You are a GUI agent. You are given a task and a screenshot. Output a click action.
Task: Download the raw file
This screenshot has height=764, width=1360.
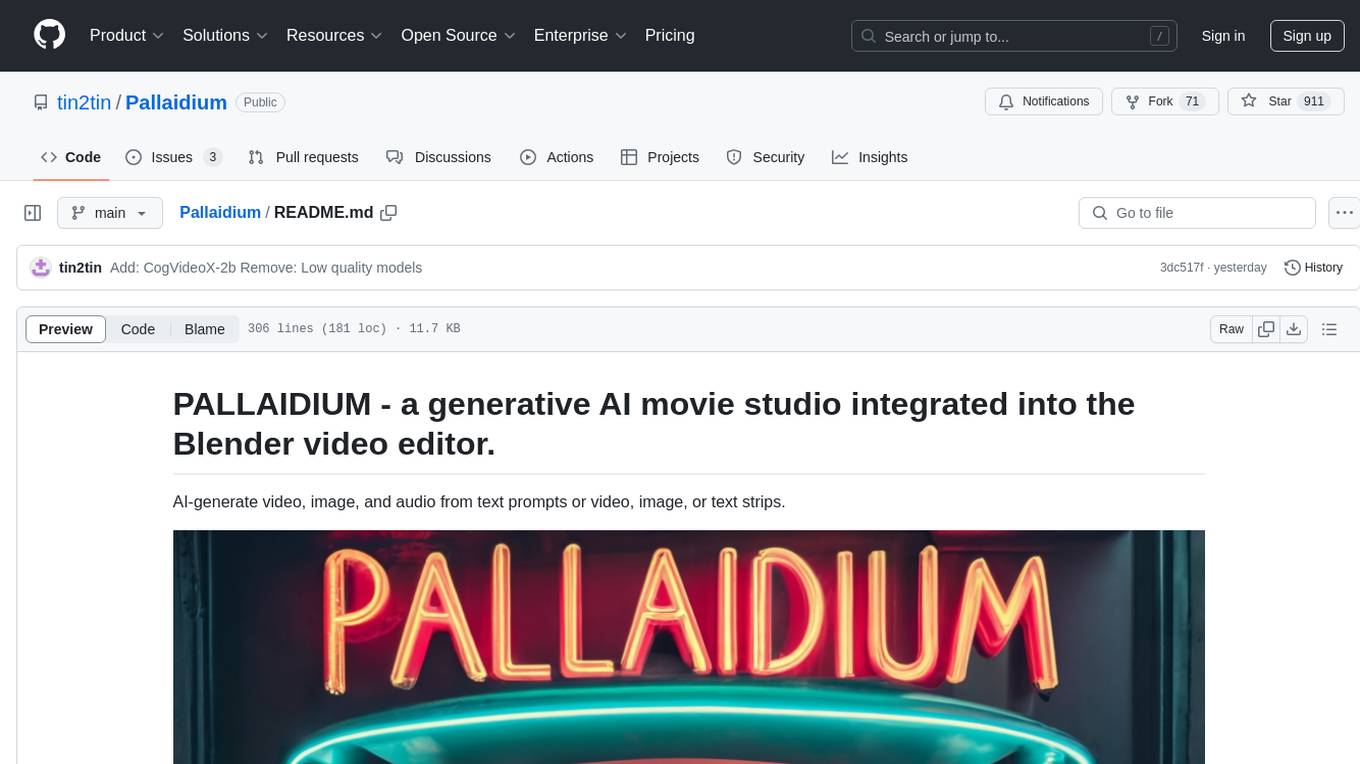point(1294,329)
